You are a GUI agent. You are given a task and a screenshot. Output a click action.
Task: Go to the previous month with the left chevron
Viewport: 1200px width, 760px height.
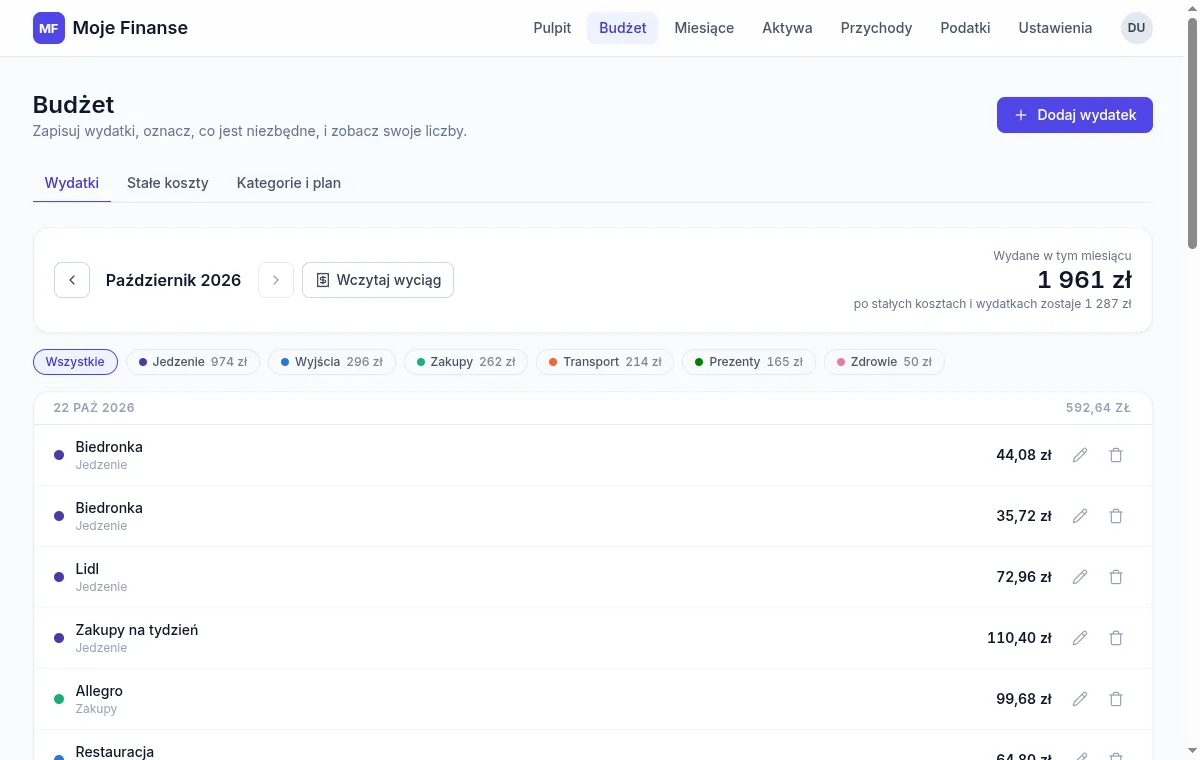72,280
